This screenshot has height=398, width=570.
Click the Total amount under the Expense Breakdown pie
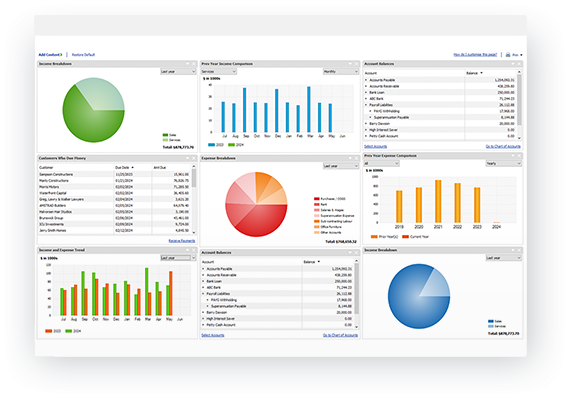tap(341, 242)
